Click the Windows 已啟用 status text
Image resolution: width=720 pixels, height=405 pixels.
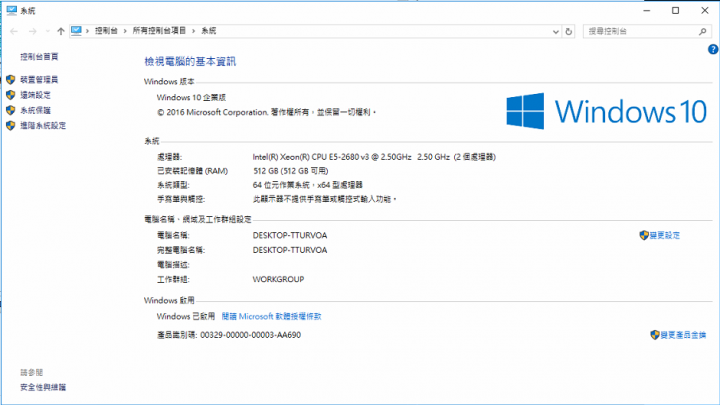(186, 316)
